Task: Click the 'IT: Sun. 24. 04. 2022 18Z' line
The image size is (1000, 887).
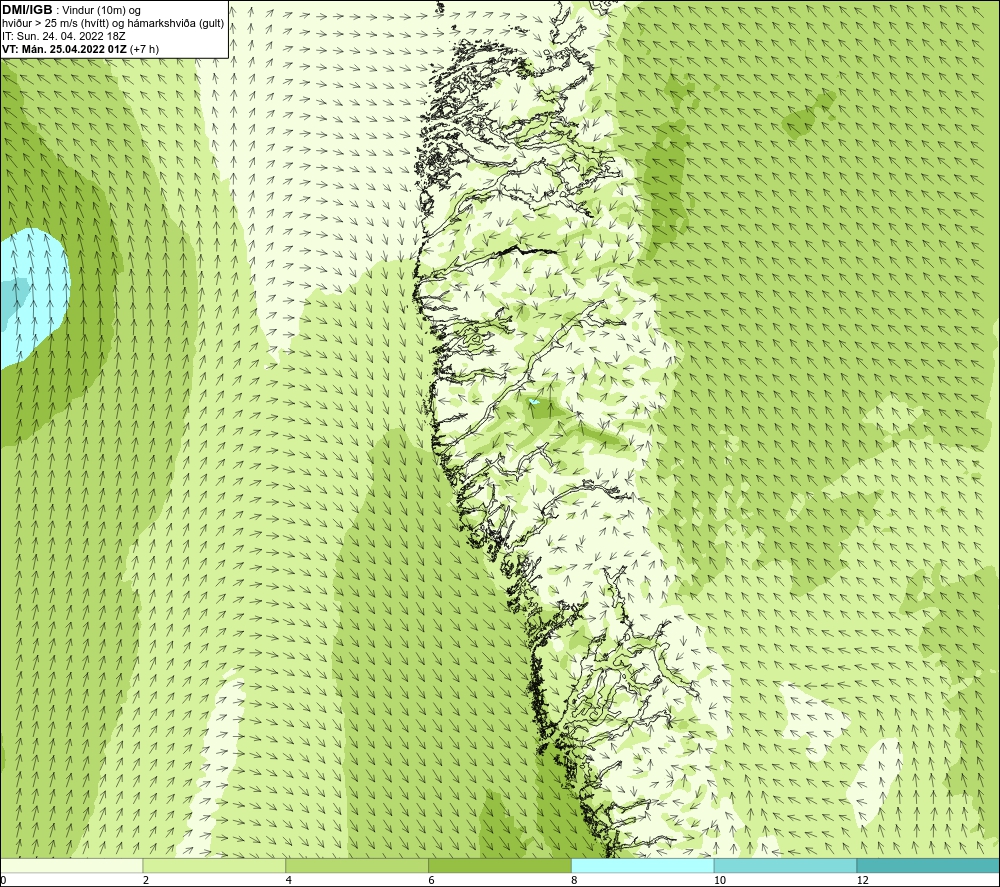Action: tap(64, 36)
